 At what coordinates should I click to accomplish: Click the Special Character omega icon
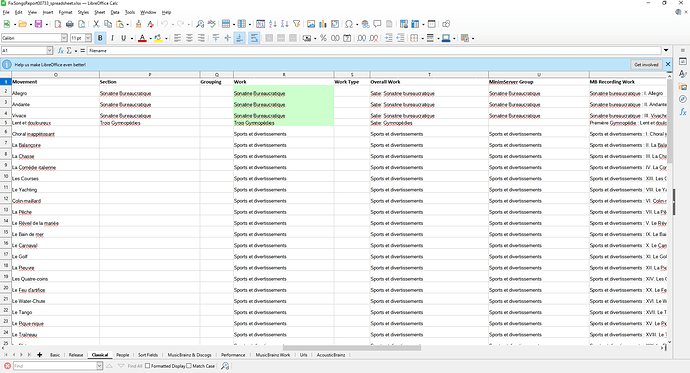[x=349, y=24]
